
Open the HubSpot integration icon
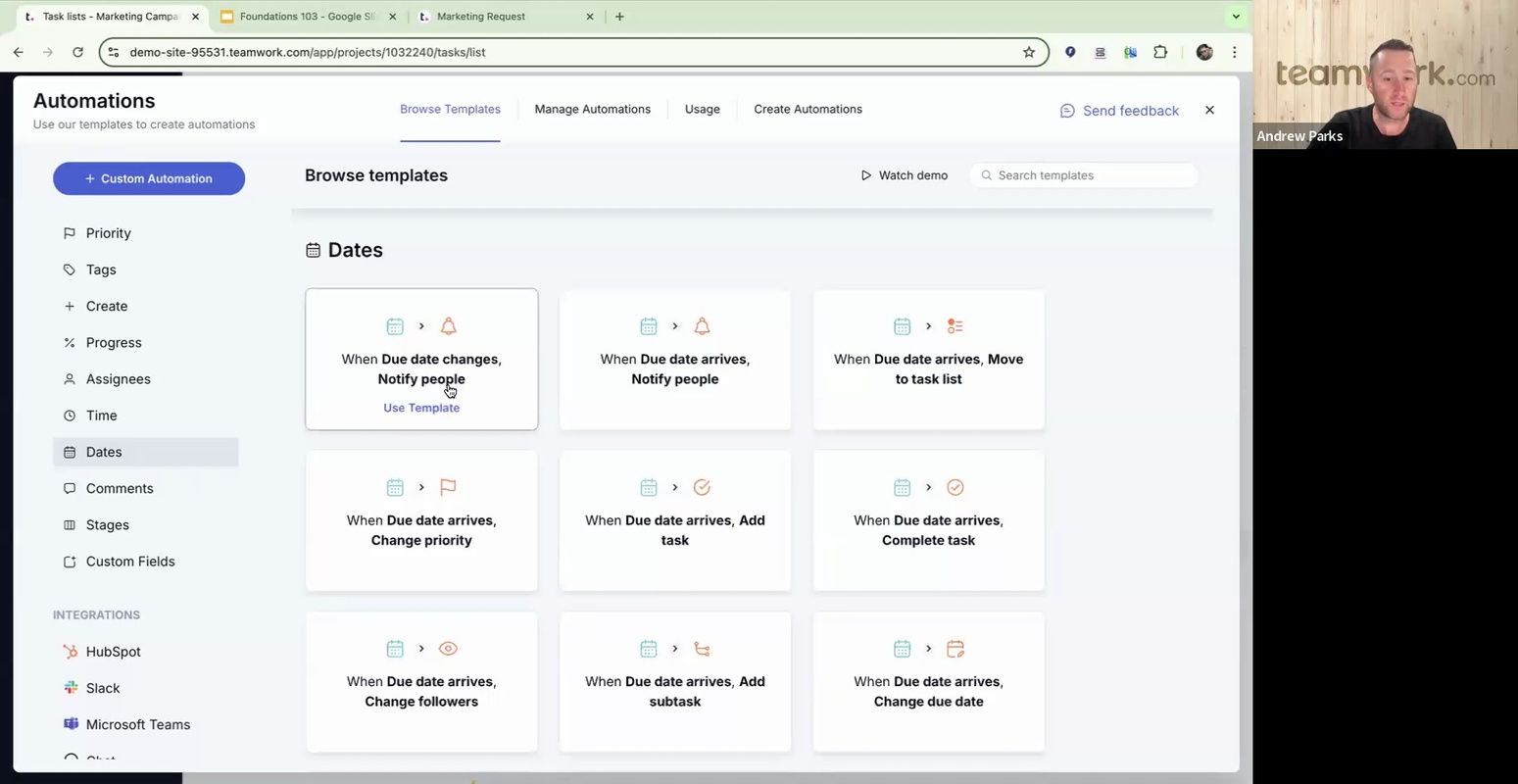click(x=71, y=652)
